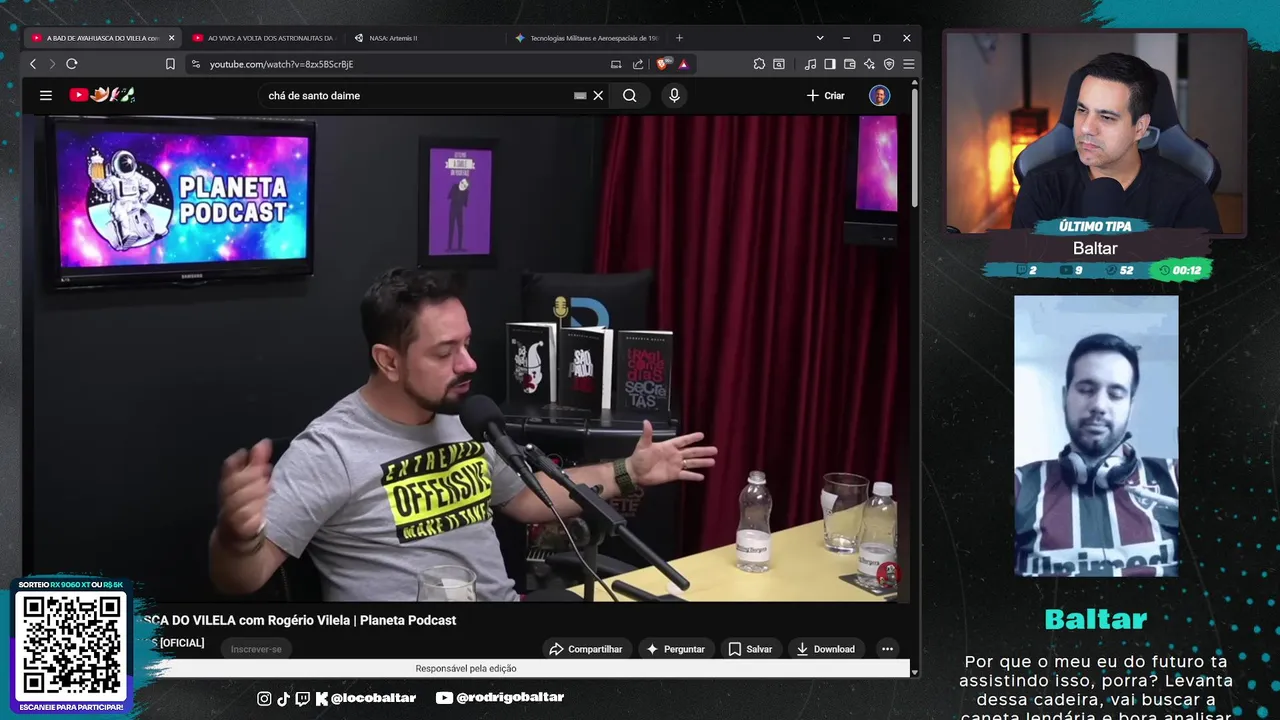Switch to 'Tecnologias Militares e Aeroespaciais' tab
The height and width of the screenshot is (720, 1280).
(587, 38)
